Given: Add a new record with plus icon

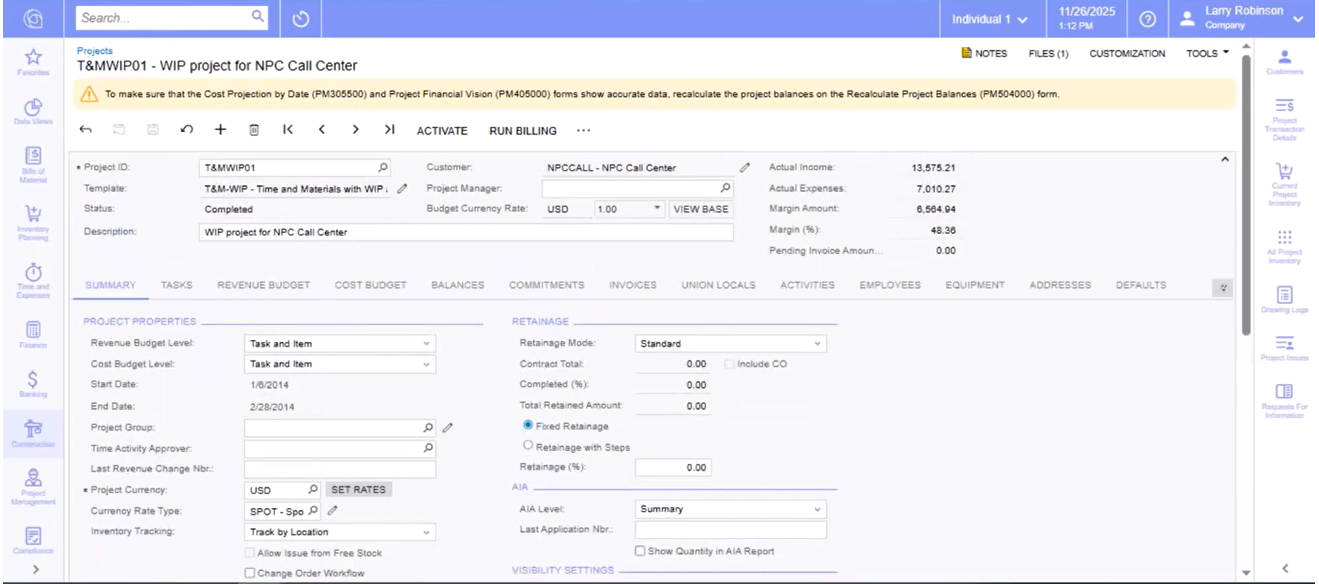Looking at the screenshot, I should [221, 130].
